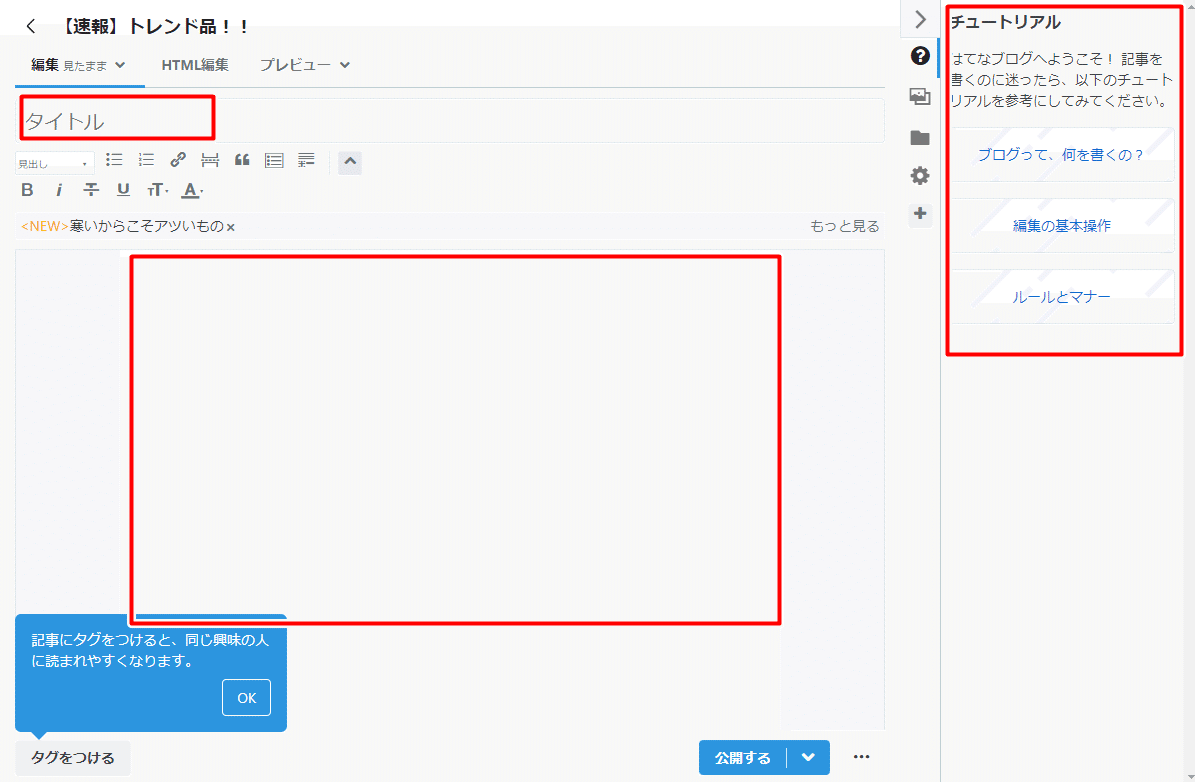Collapse the sidebar with the right chevron

point(920,19)
